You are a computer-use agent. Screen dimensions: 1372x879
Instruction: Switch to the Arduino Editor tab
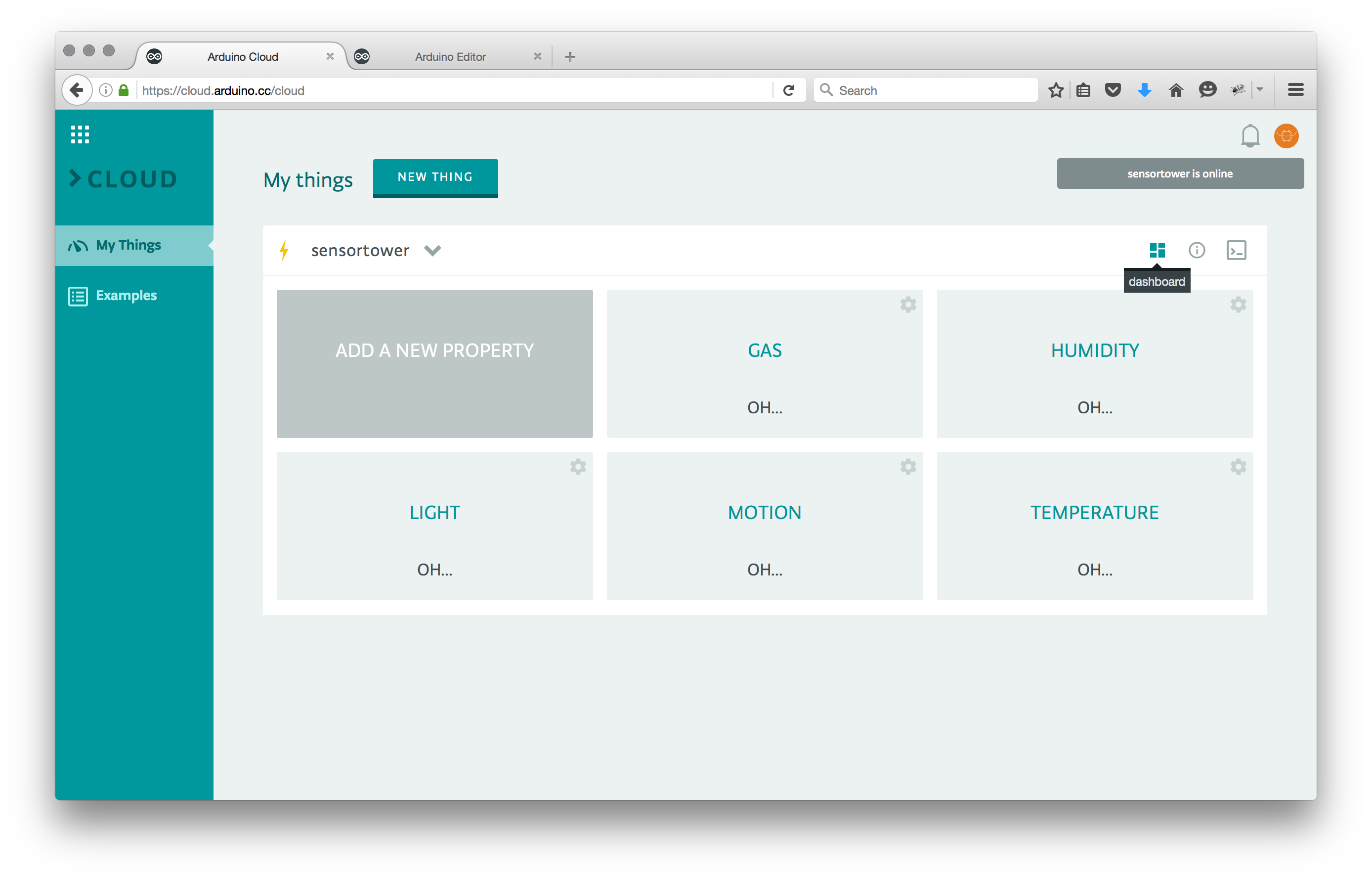(x=450, y=56)
